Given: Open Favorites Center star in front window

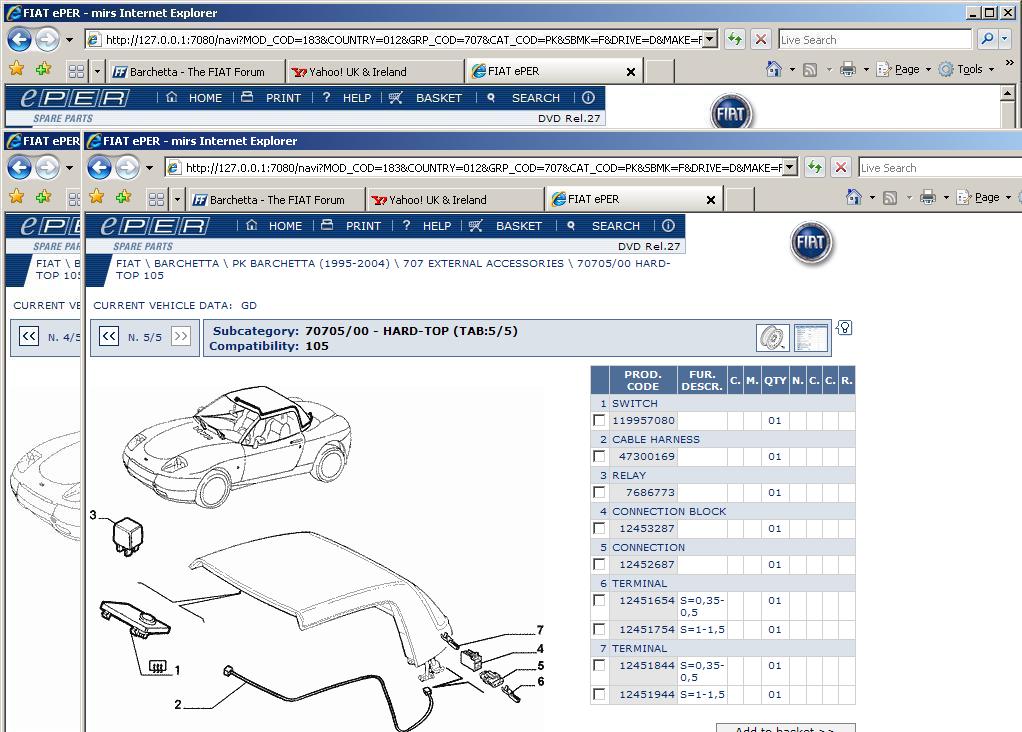Looking at the screenshot, I should (96, 196).
